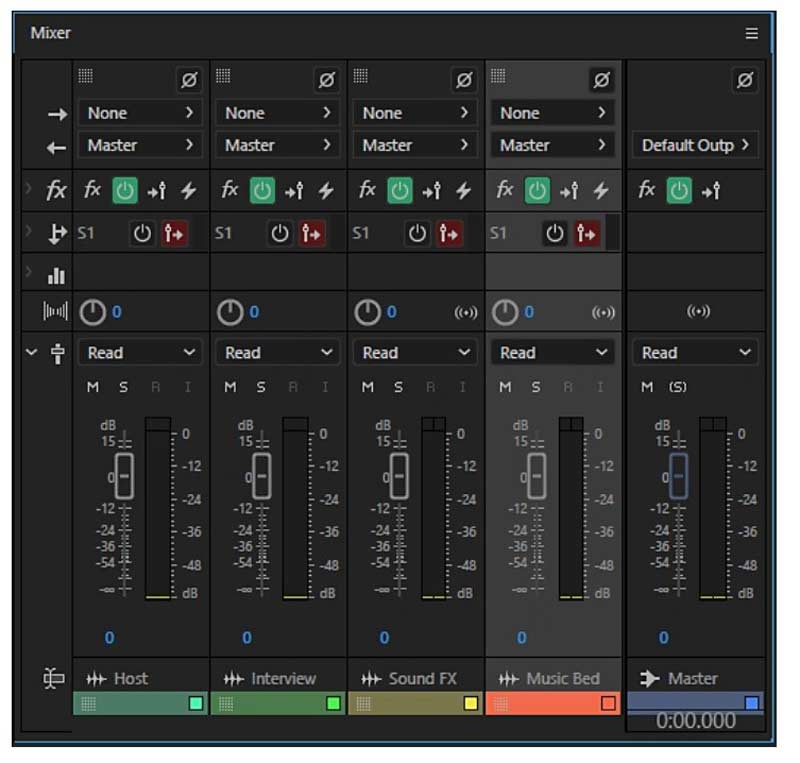The width and height of the screenshot is (800, 763).
Task: Toggle send pre/post fader on Music Bed
Action: coord(587,234)
